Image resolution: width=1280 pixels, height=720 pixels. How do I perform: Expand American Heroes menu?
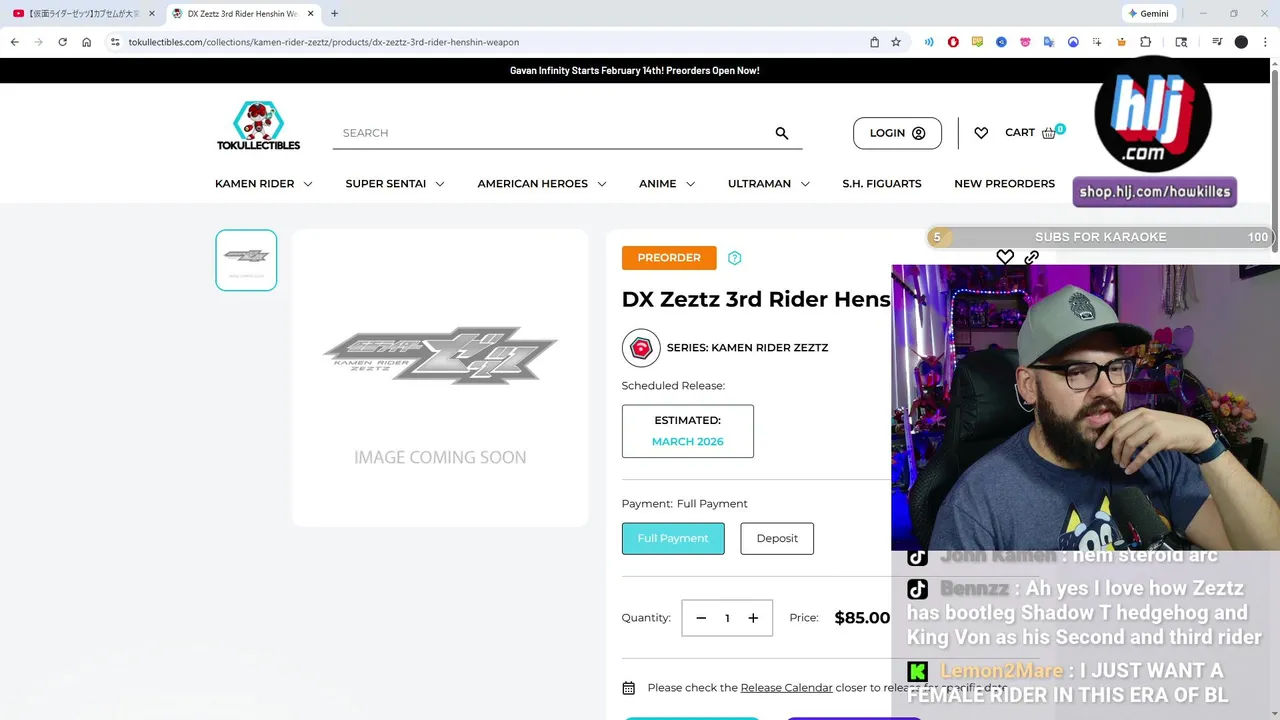[x=542, y=184]
